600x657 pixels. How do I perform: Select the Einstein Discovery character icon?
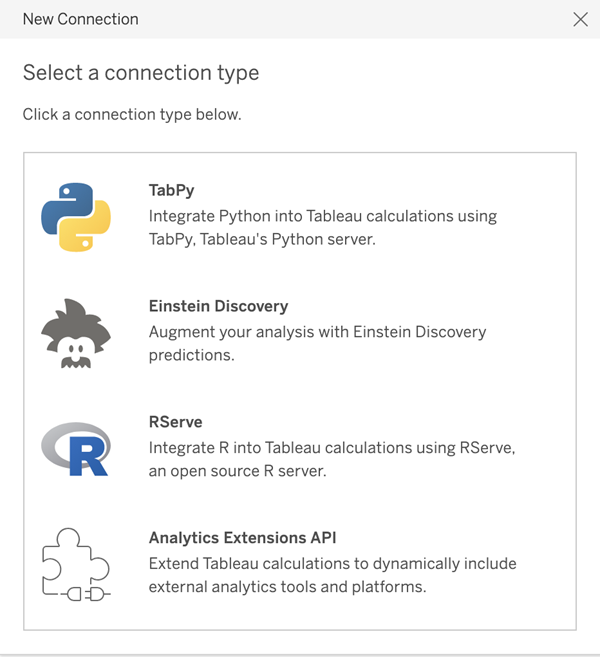pos(75,333)
